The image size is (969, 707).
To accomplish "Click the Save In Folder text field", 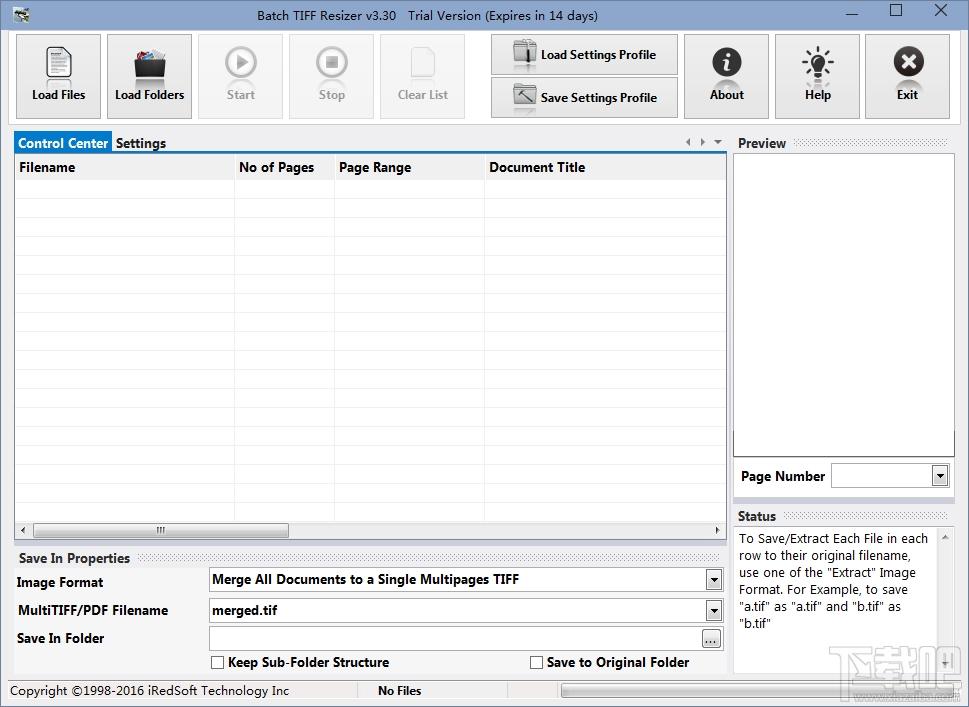I will pyautogui.click(x=455, y=638).
